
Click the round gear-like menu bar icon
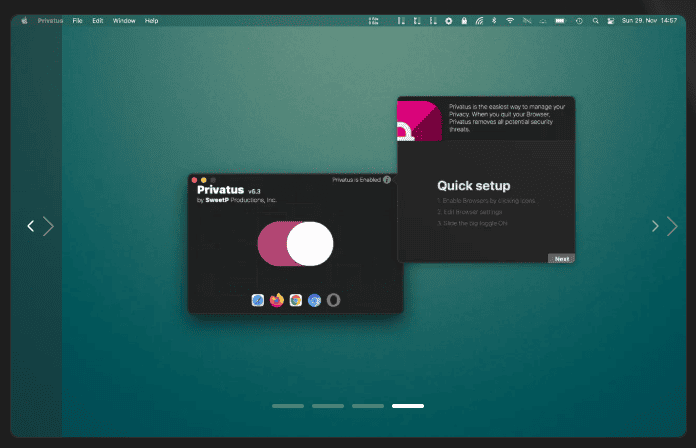tap(449, 21)
